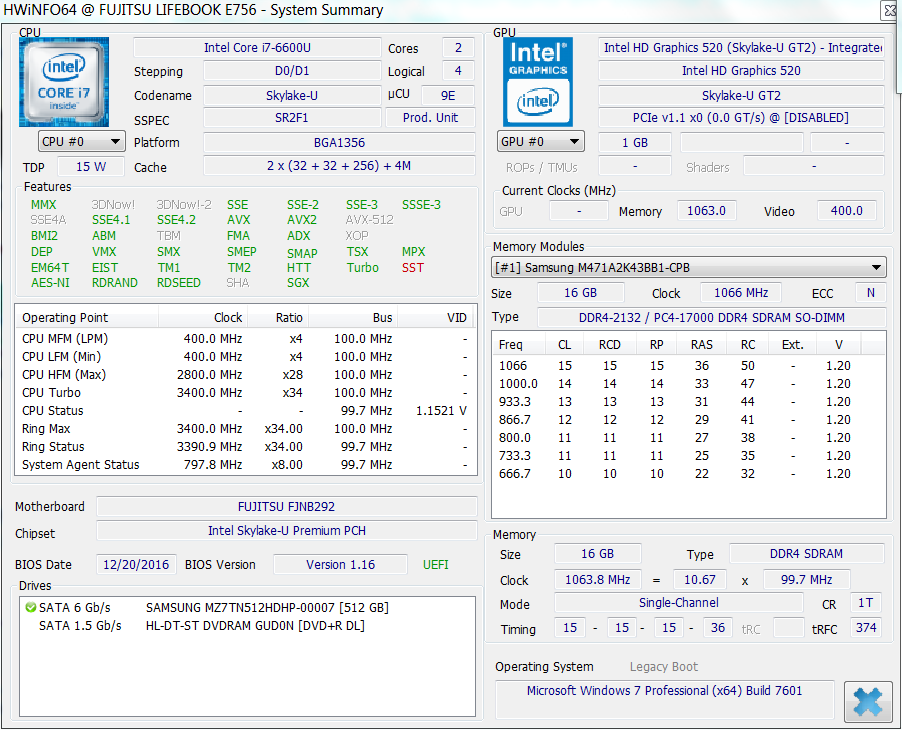
Task: Click the Intel Skylake-U Premium PCH chipset field
Action: pos(286,531)
